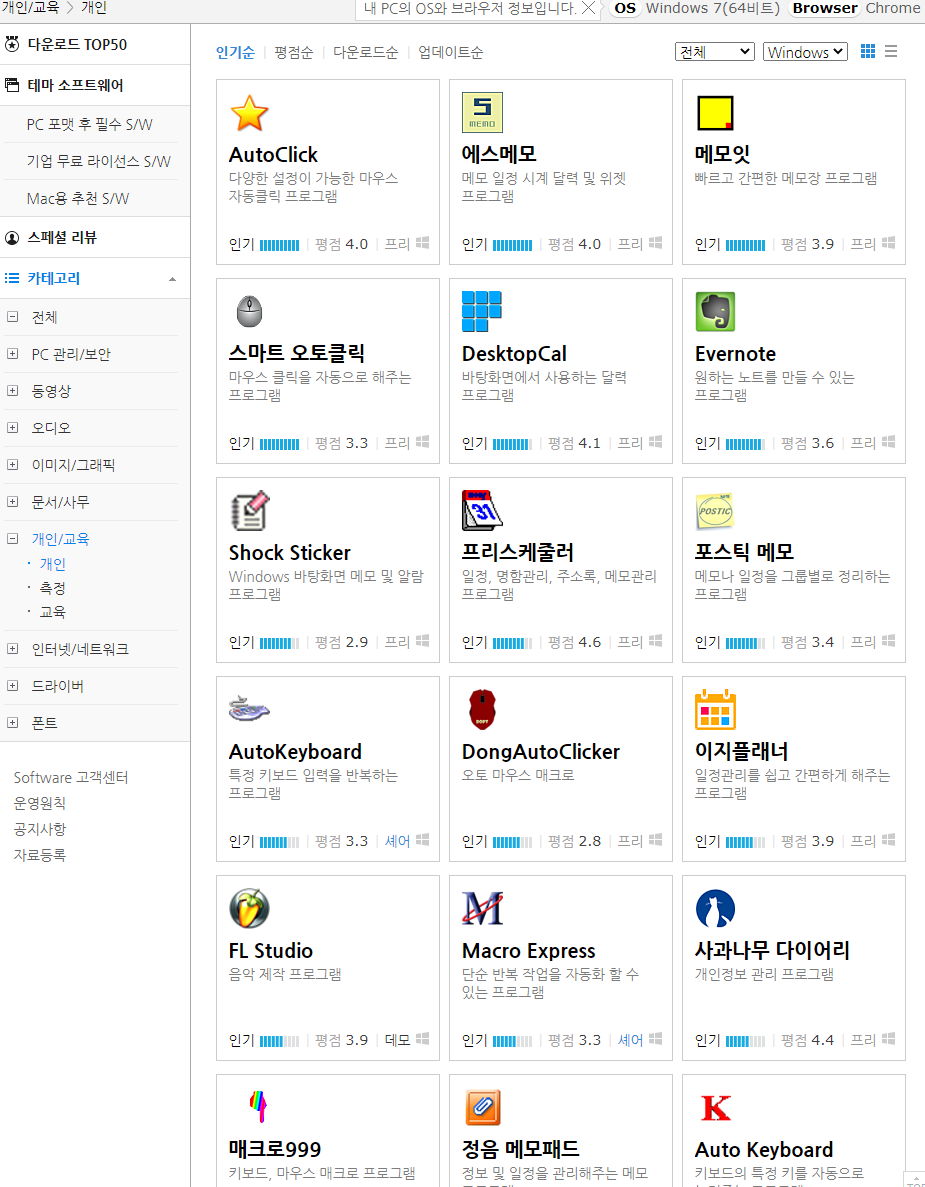The image size is (925, 1187).
Task: Open the 스마트 오토클릭 mouse icon
Action: 249,311
